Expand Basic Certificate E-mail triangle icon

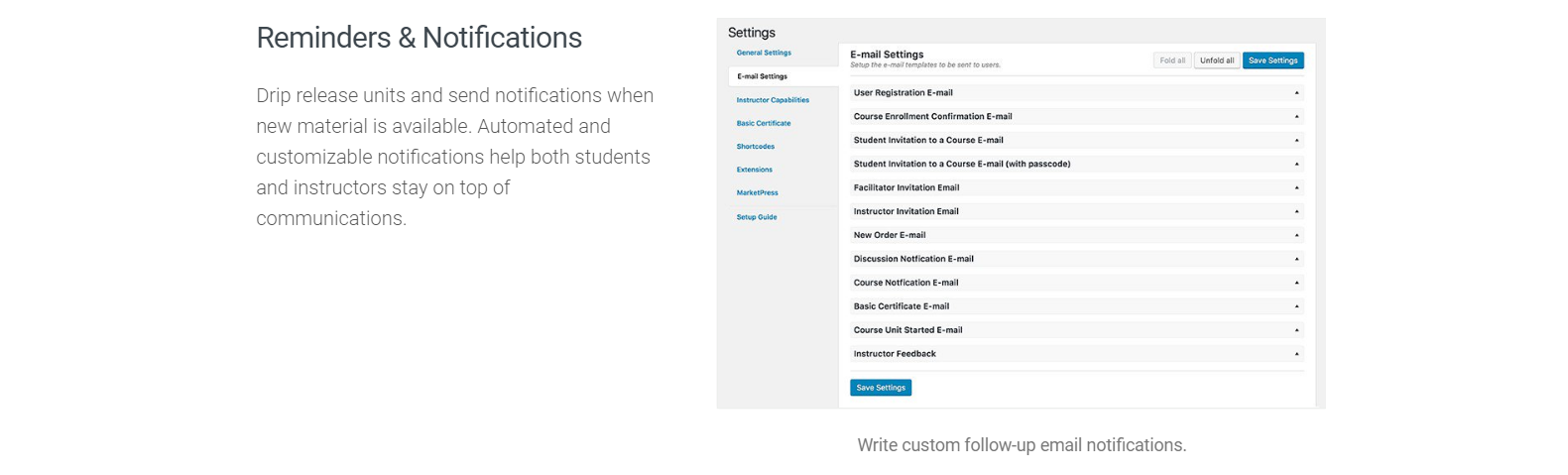[x=1296, y=307]
